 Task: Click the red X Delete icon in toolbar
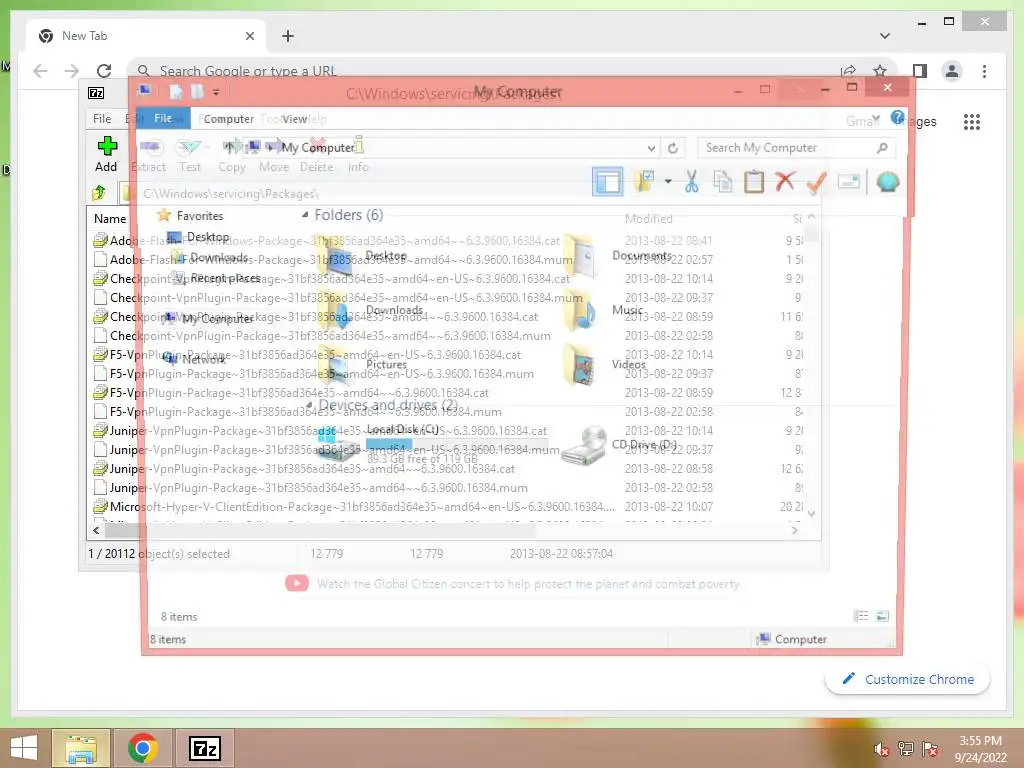pos(785,181)
